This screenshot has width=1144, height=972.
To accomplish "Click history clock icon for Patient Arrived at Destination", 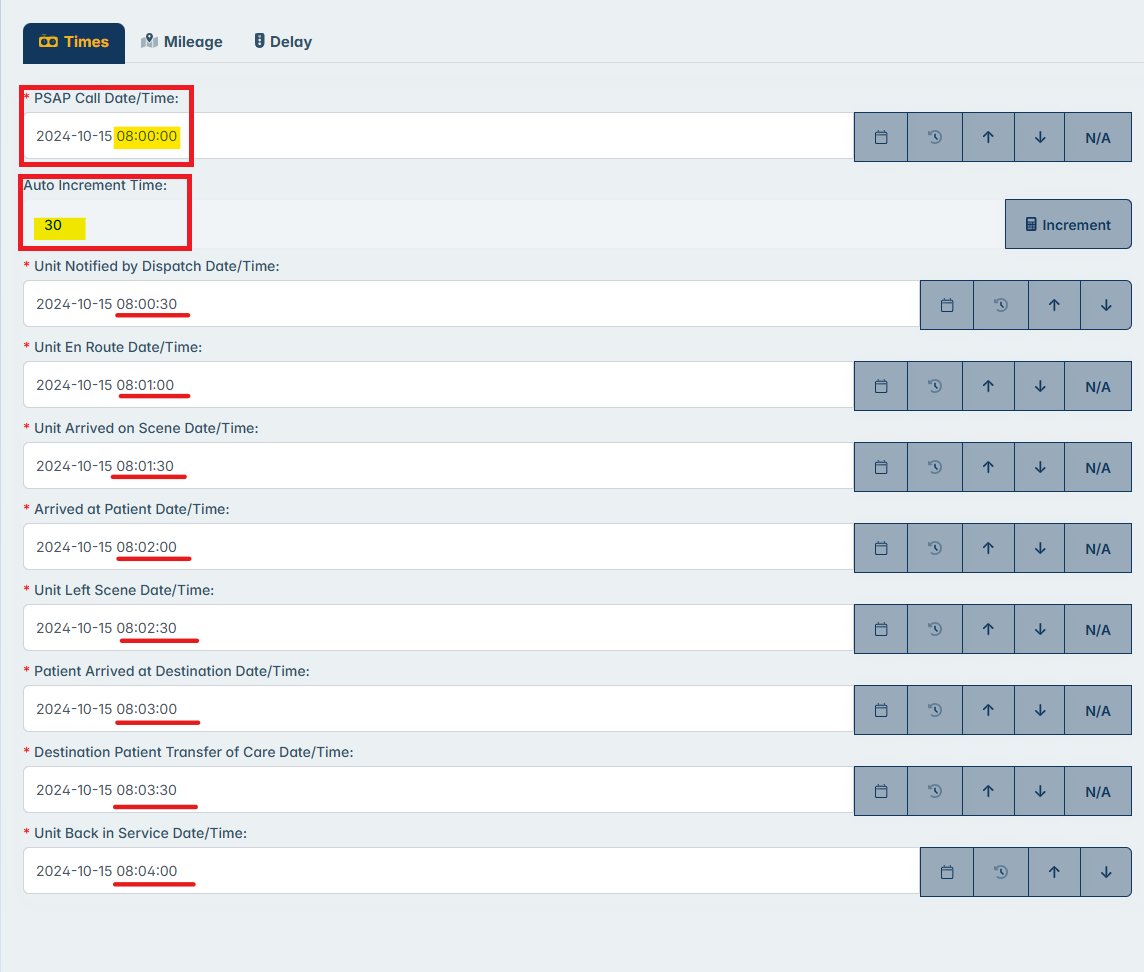I will 935,710.
